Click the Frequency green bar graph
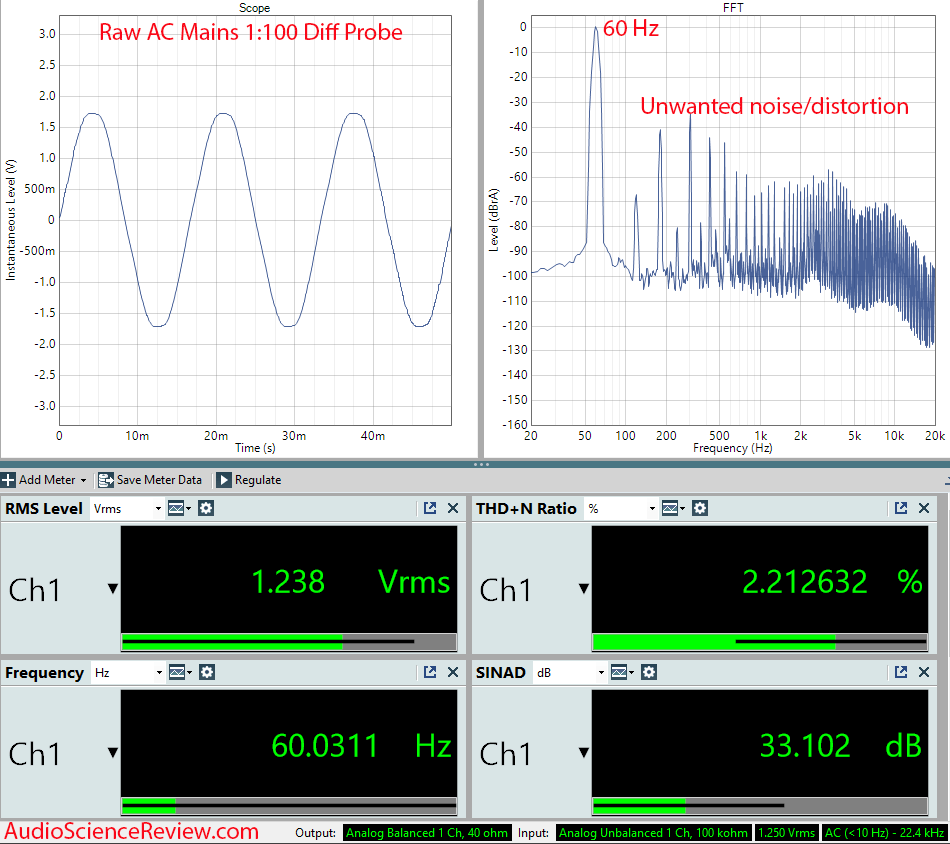The height and width of the screenshot is (844, 950). pyautogui.click(x=289, y=806)
